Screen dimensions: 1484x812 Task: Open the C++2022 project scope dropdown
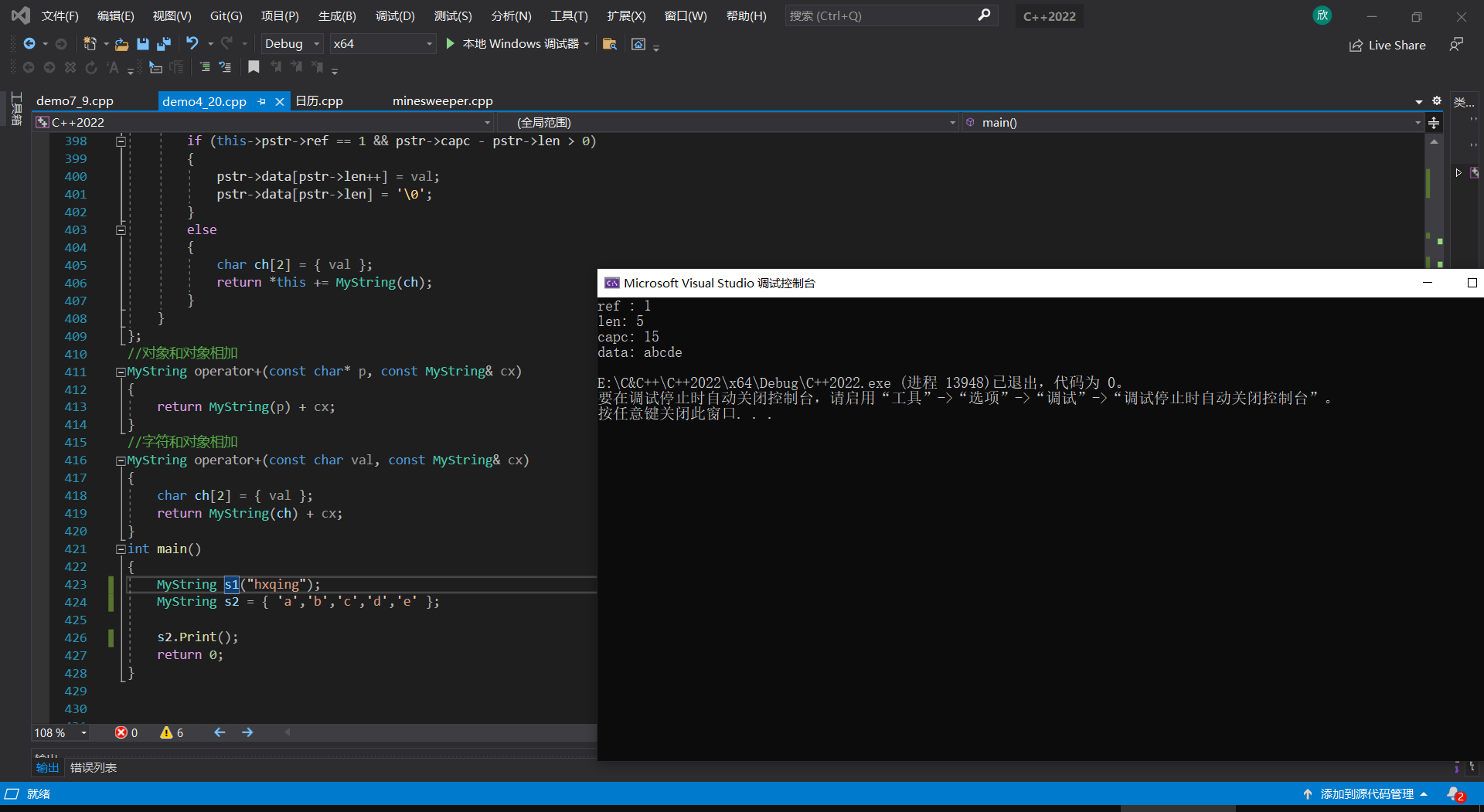264,123
